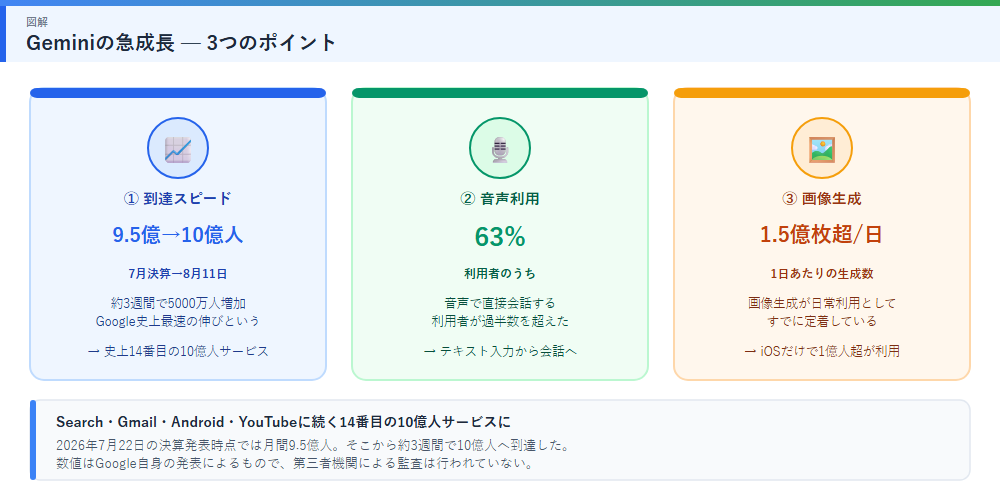The image size is (1000, 500).
Task: Click the heading '② 音声利用'
Action: point(500,199)
